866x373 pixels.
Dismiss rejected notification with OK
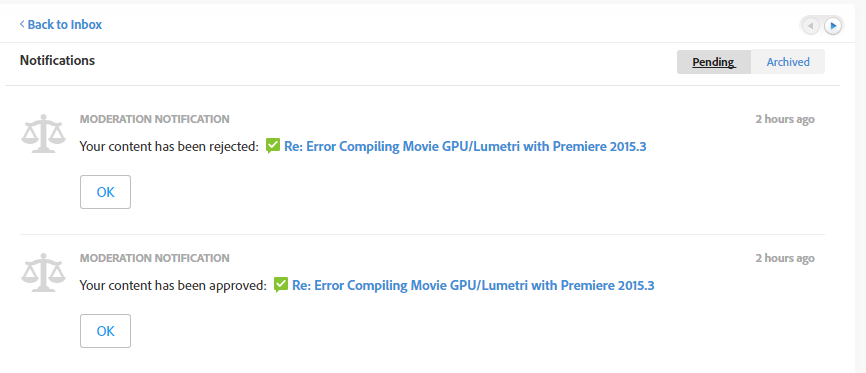(105, 192)
